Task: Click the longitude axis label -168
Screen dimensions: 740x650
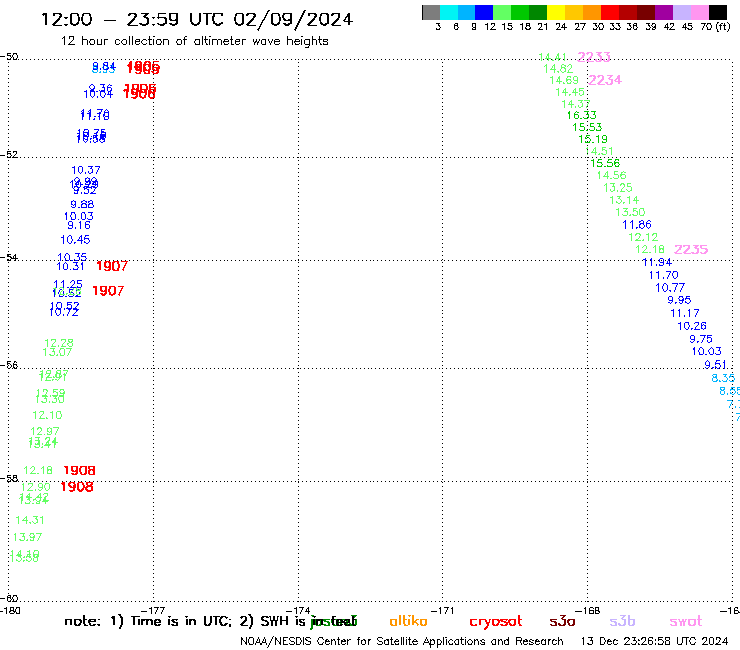Action: point(588,610)
